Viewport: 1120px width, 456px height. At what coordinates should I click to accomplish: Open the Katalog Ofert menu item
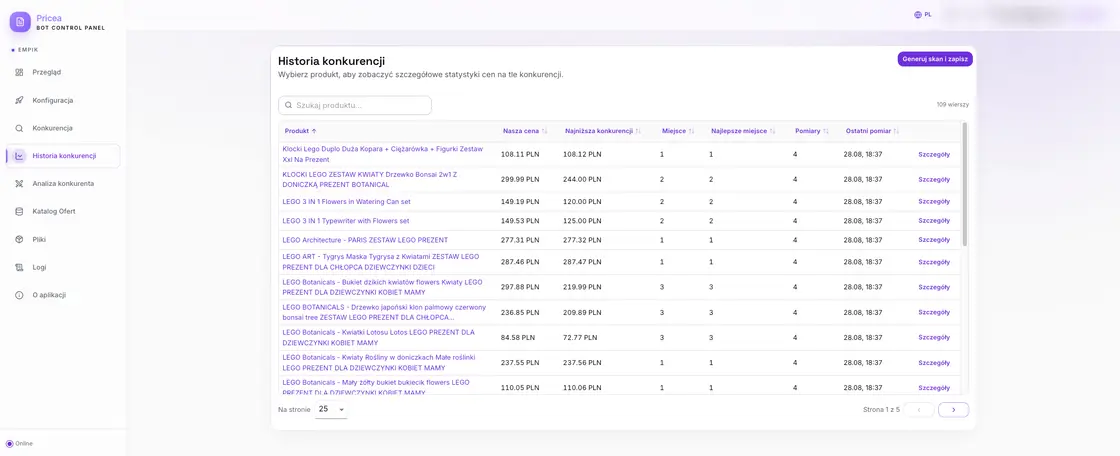click(63, 212)
